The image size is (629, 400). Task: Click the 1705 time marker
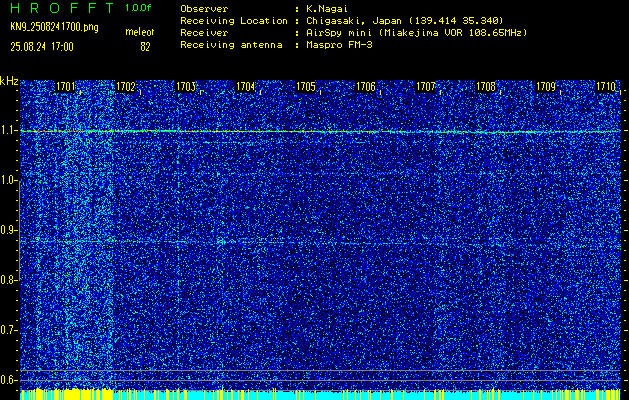tap(306, 87)
